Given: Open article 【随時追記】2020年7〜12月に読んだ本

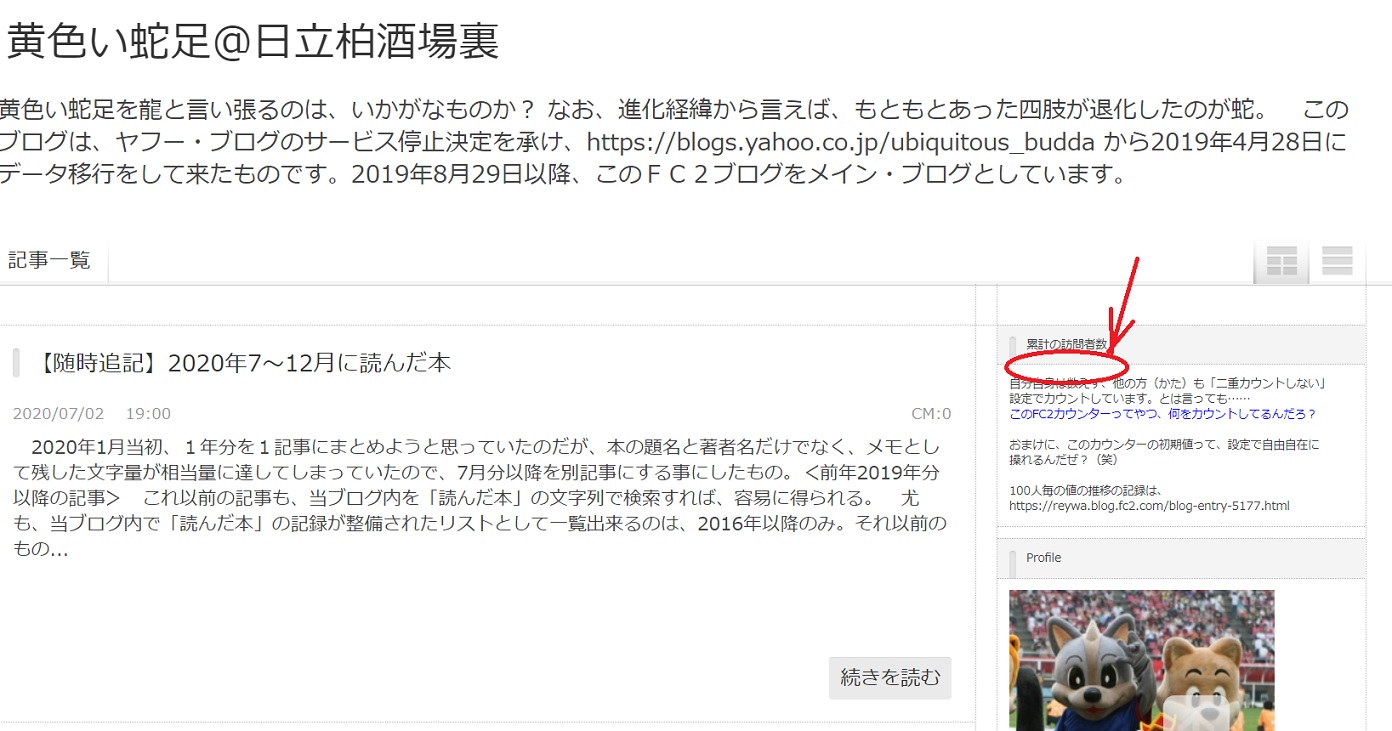Looking at the screenshot, I should click(x=241, y=363).
